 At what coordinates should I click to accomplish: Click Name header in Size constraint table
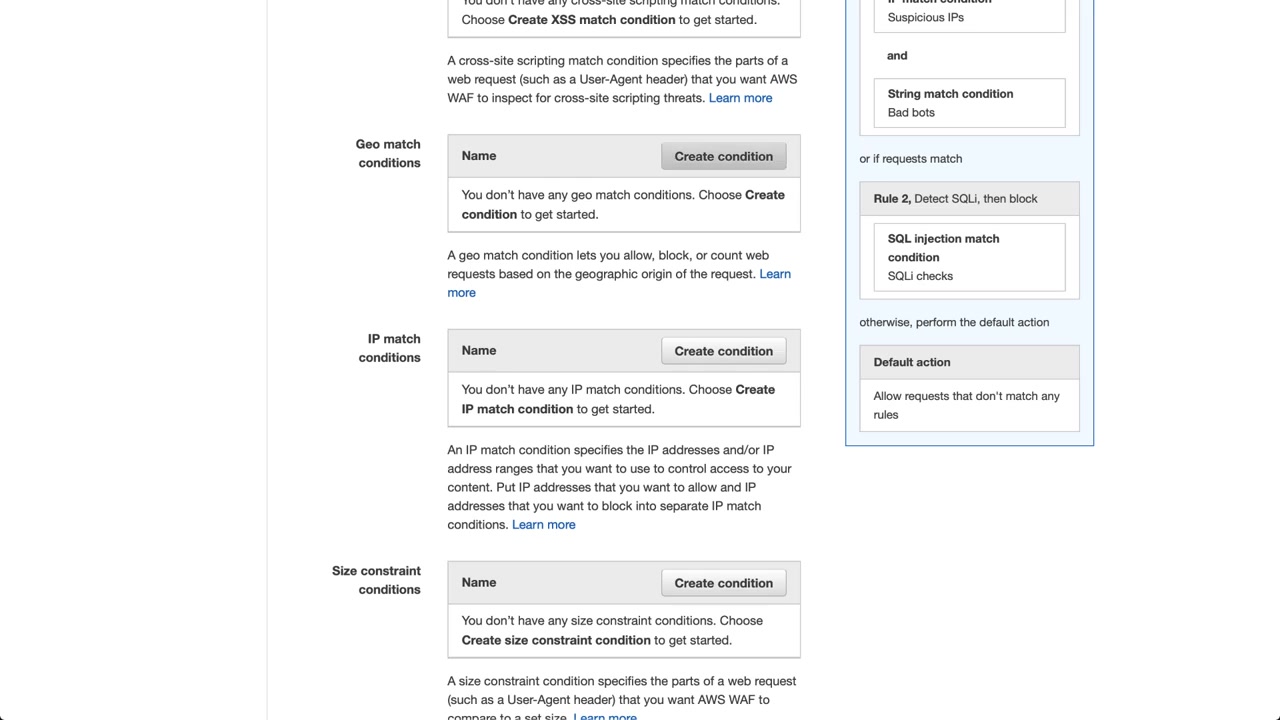point(479,583)
